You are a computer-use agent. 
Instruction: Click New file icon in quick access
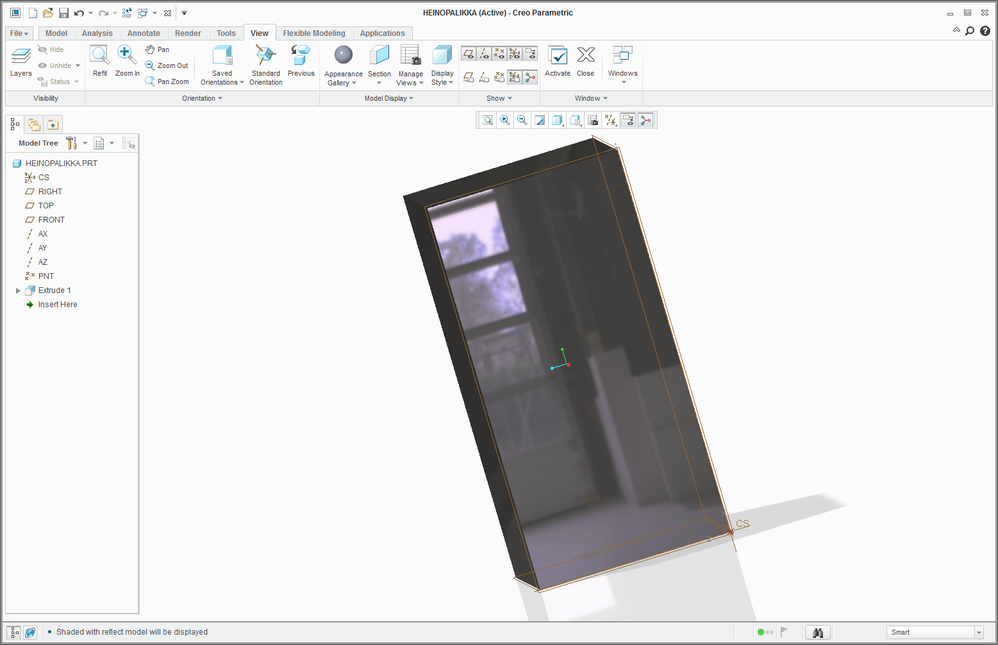(x=32, y=13)
